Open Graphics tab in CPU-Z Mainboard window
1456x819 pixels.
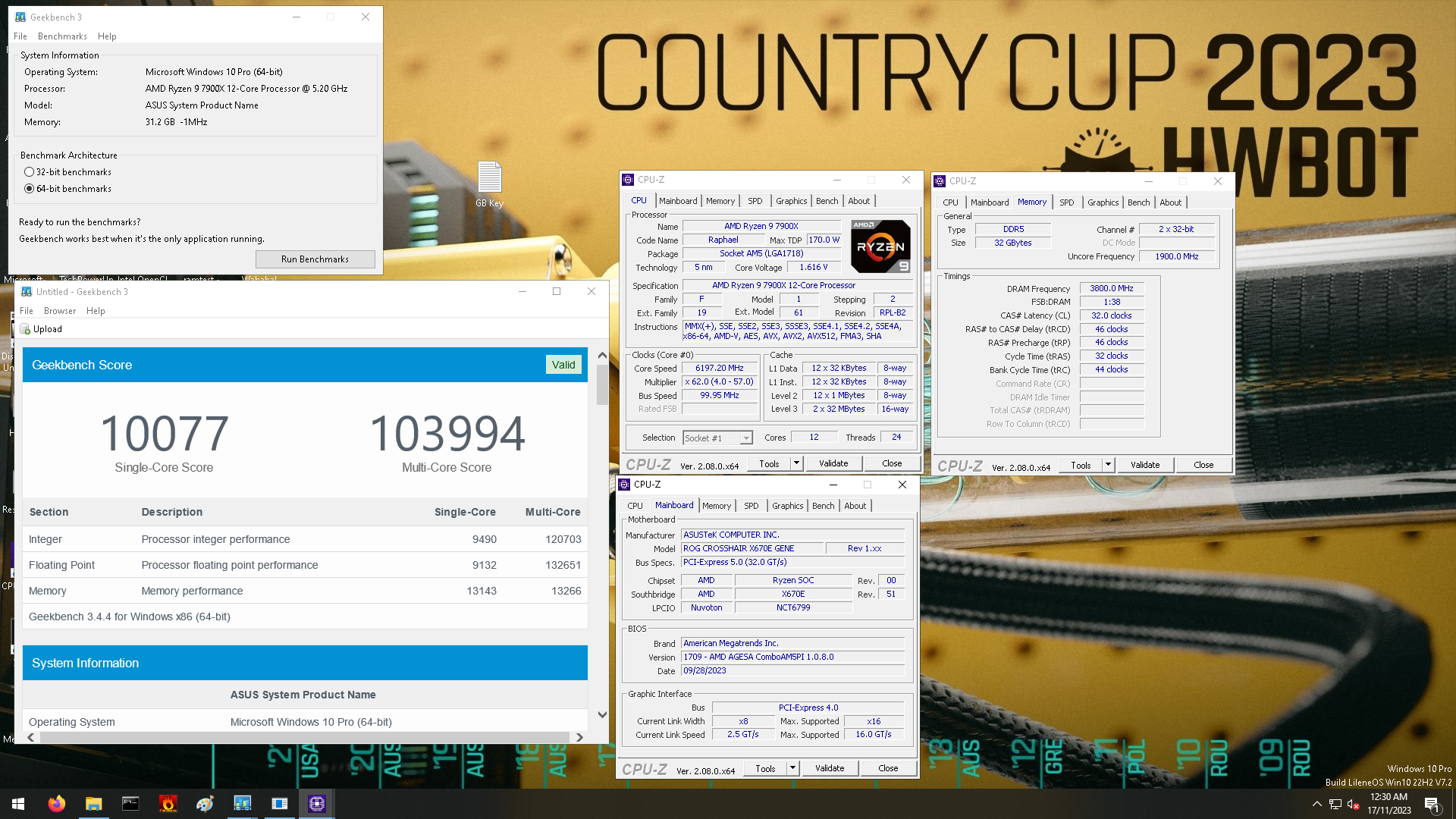tap(787, 506)
